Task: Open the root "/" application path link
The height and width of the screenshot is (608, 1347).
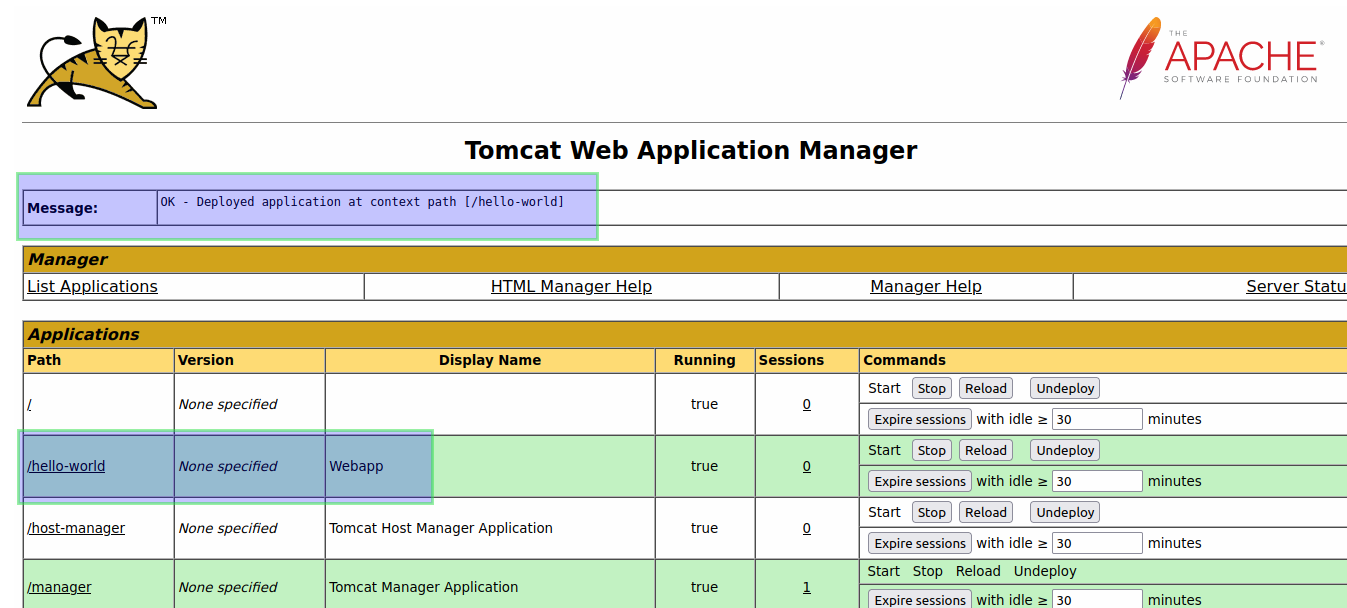Action: click(x=30, y=404)
